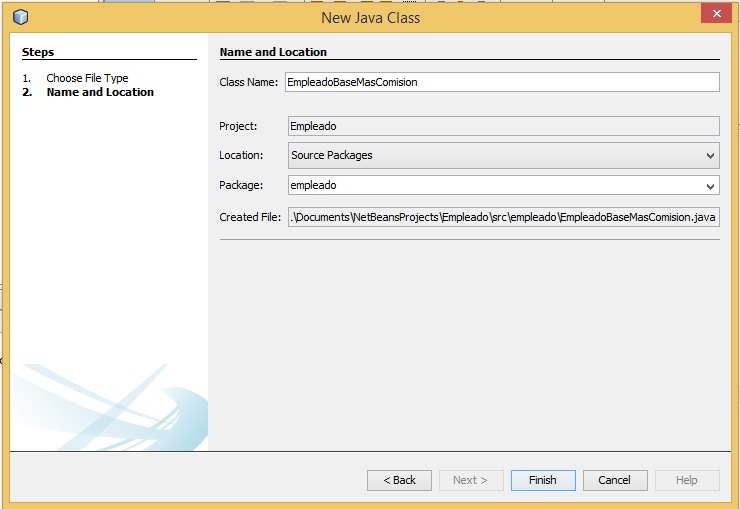This screenshot has height=509, width=740.
Task: Click the 'Package:' label
Action: point(241,185)
